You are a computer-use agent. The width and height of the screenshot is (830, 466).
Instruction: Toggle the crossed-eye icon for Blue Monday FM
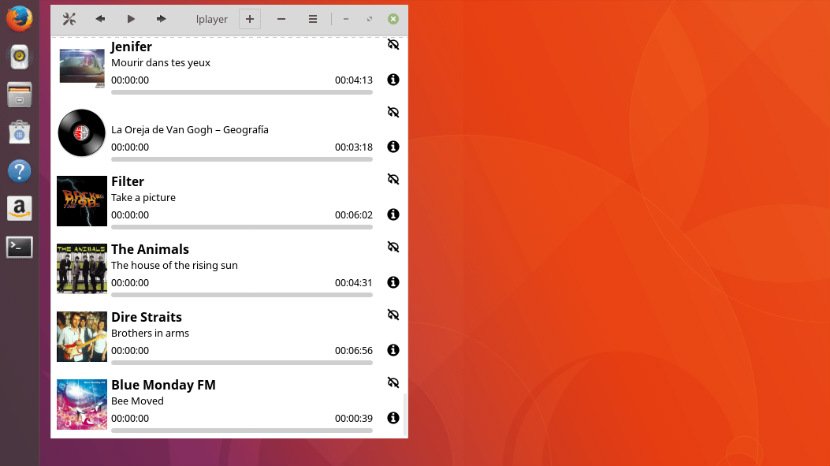(393, 382)
